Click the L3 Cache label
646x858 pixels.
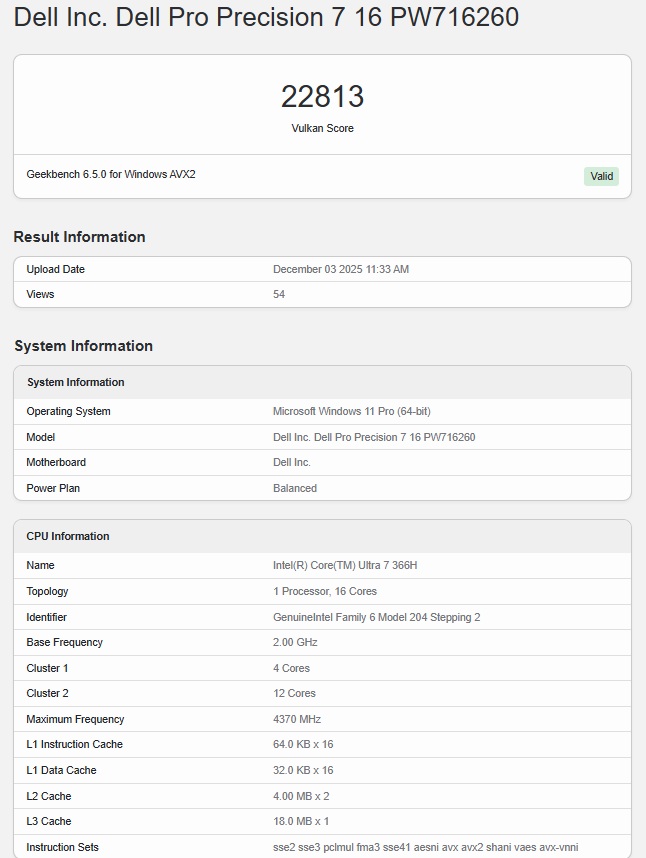49,821
